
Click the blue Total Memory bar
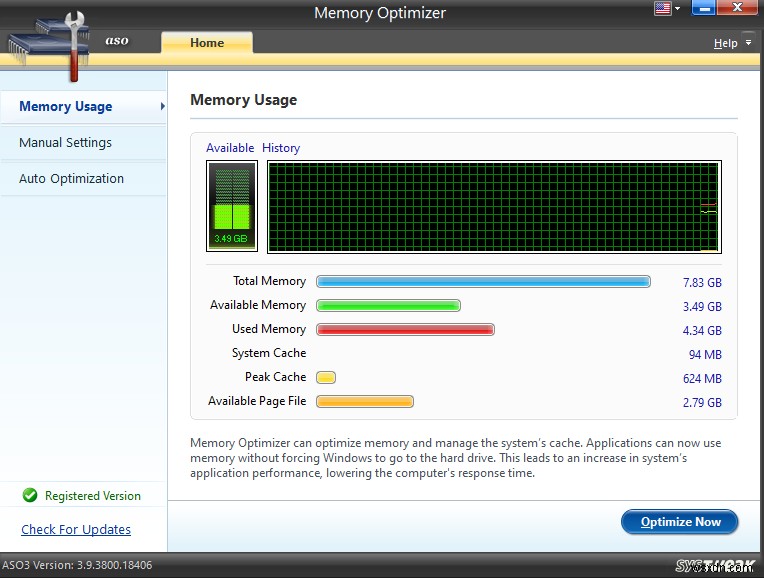pyautogui.click(x=483, y=282)
